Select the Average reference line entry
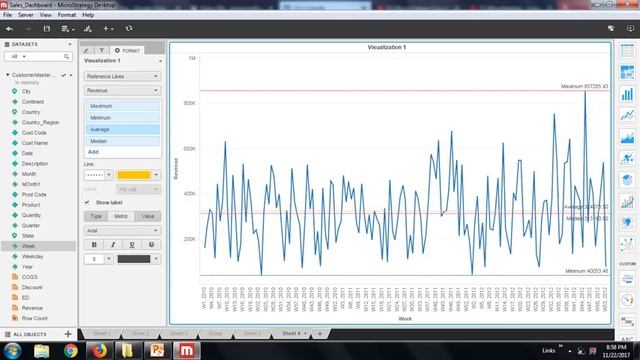Viewport: 640px width, 360px height. tap(123, 129)
